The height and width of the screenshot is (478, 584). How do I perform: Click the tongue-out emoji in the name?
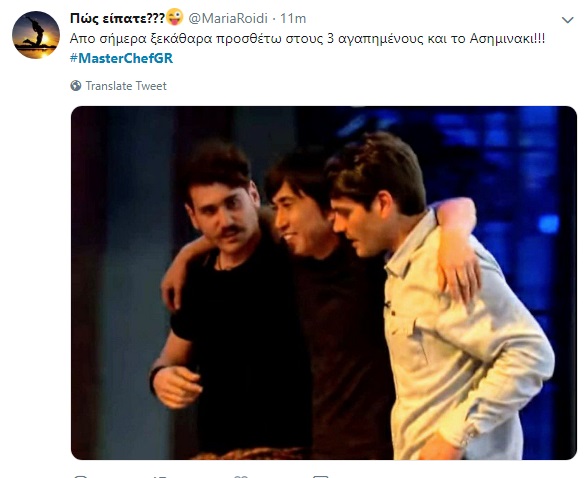(175, 17)
